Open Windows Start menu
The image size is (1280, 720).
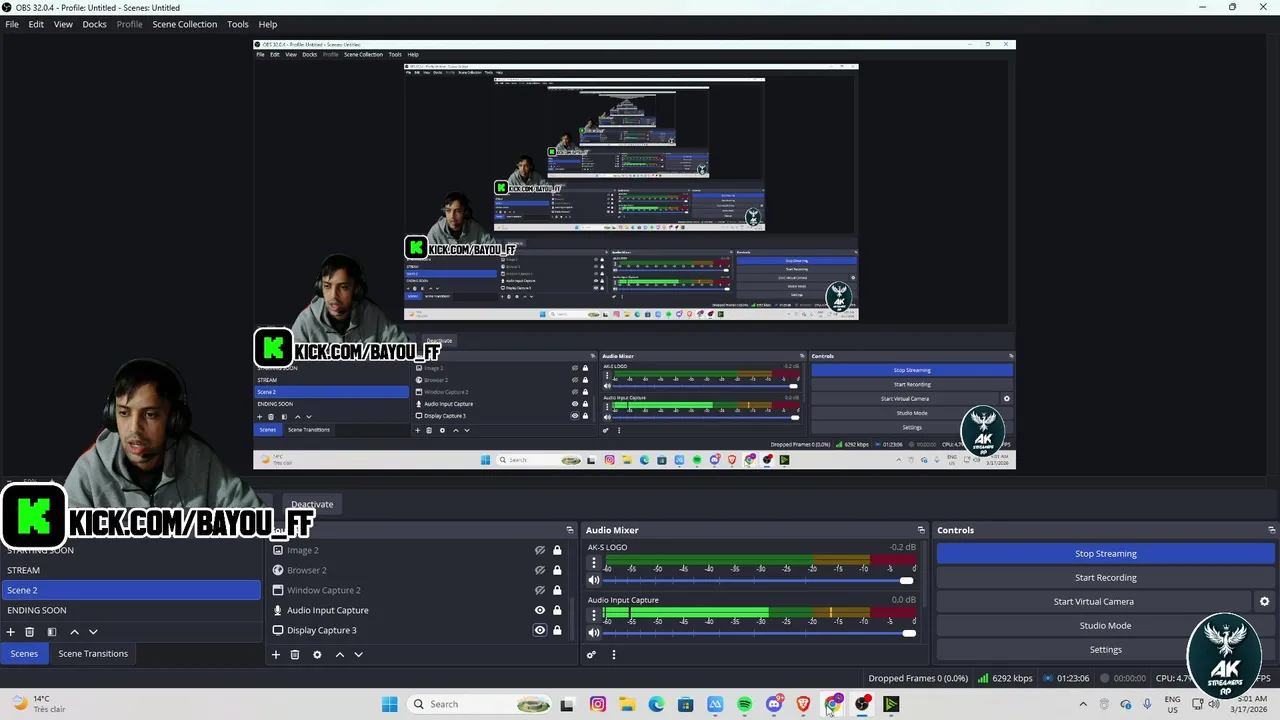click(389, 704)
